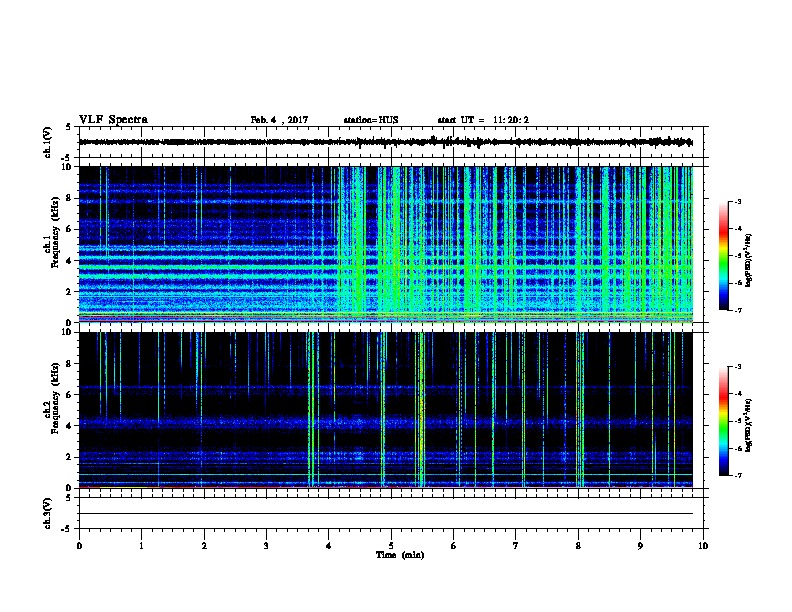Image resolution: width=792 pixels, height=612 pixels.
Task: Click the 'ch.2 Frequency (kHz)' axis label
Action: (x=52, y=398)
